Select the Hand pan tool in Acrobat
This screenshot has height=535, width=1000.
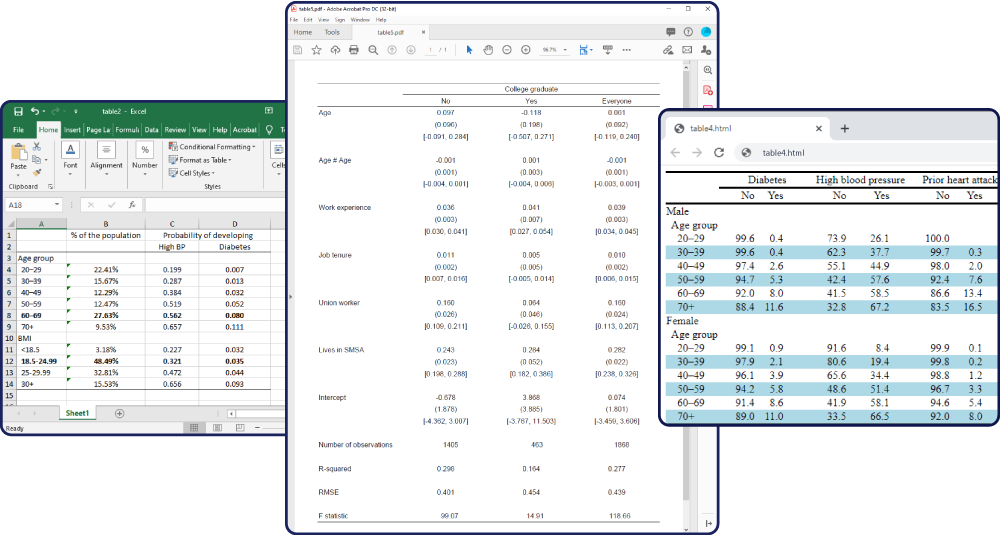(488, 50)
